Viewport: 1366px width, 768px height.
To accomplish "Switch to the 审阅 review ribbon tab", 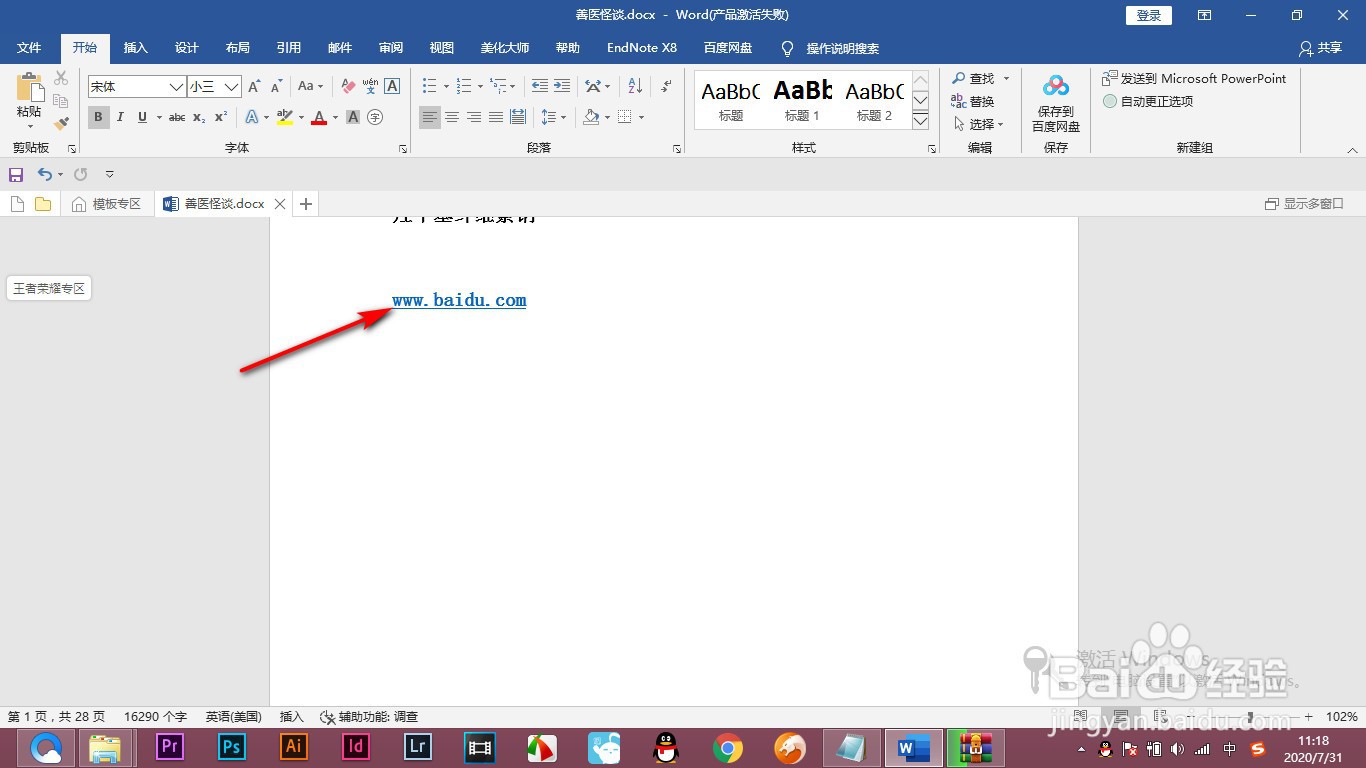I will (x=391, y=48).
